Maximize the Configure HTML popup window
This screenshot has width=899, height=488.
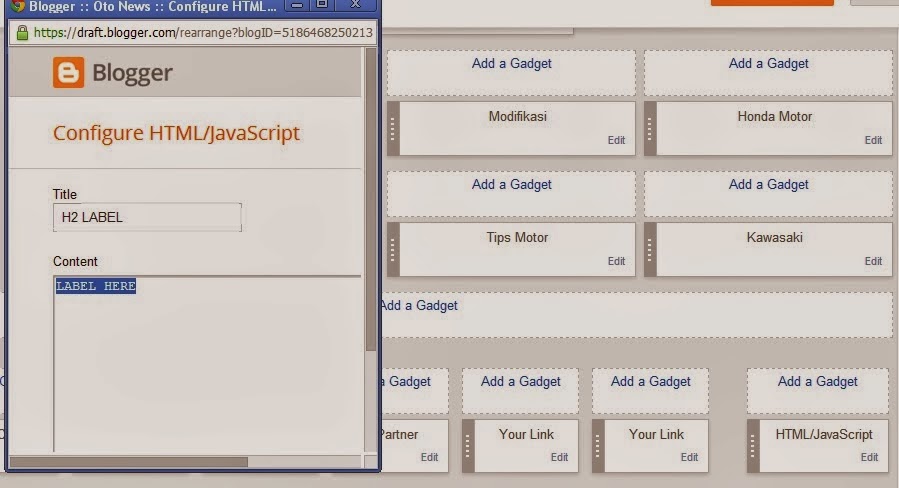[322, 5]
